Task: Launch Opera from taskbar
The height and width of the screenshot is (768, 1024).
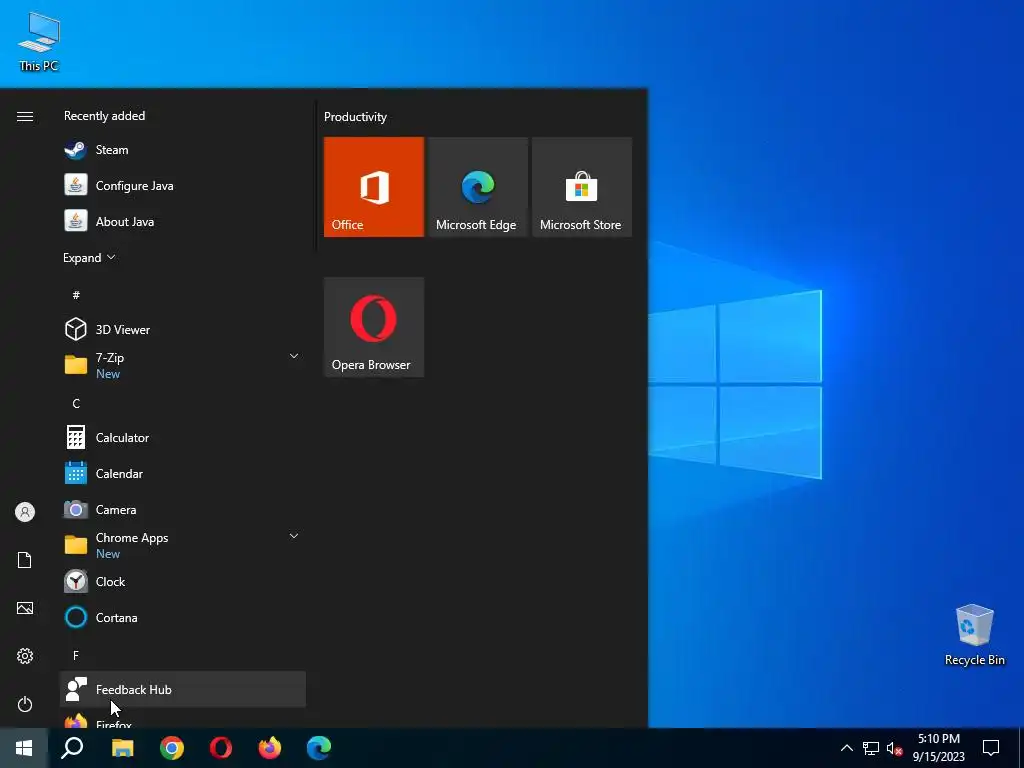Action: (x=221, y=748)
